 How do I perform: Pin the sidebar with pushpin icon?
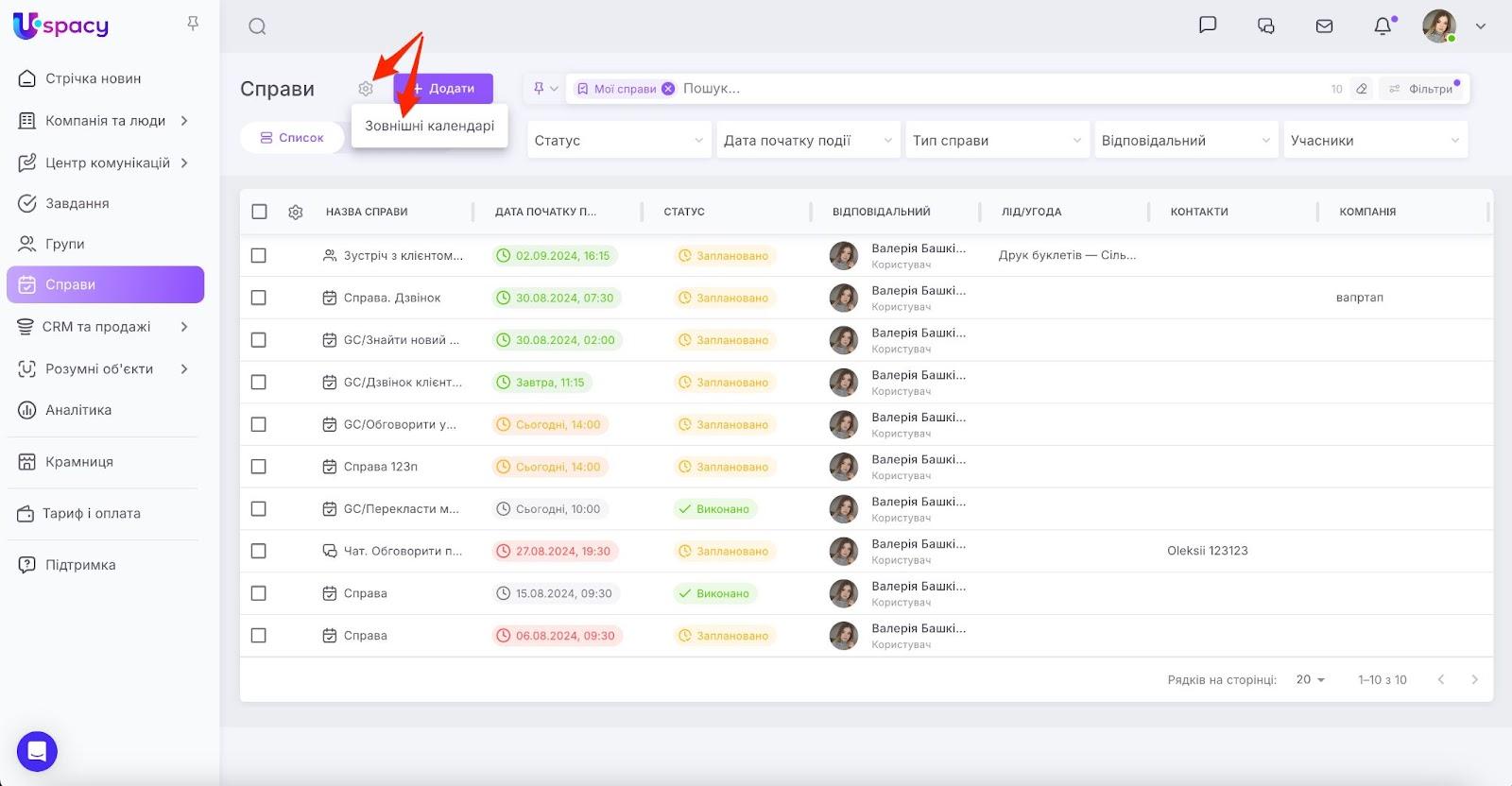[x=193, y=24]
